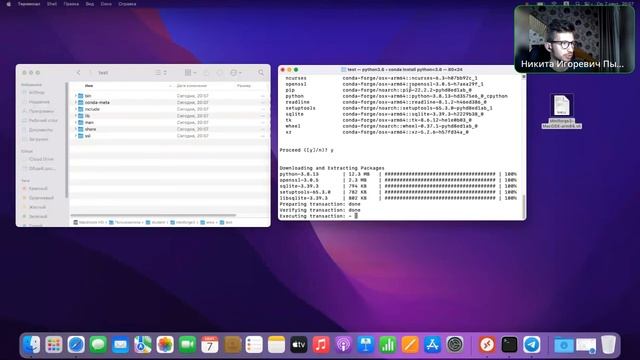Image resolution: width=640 pixels, height=360 pixels.
Task: Launch Safari from Dock
Action: click(76, 345)
